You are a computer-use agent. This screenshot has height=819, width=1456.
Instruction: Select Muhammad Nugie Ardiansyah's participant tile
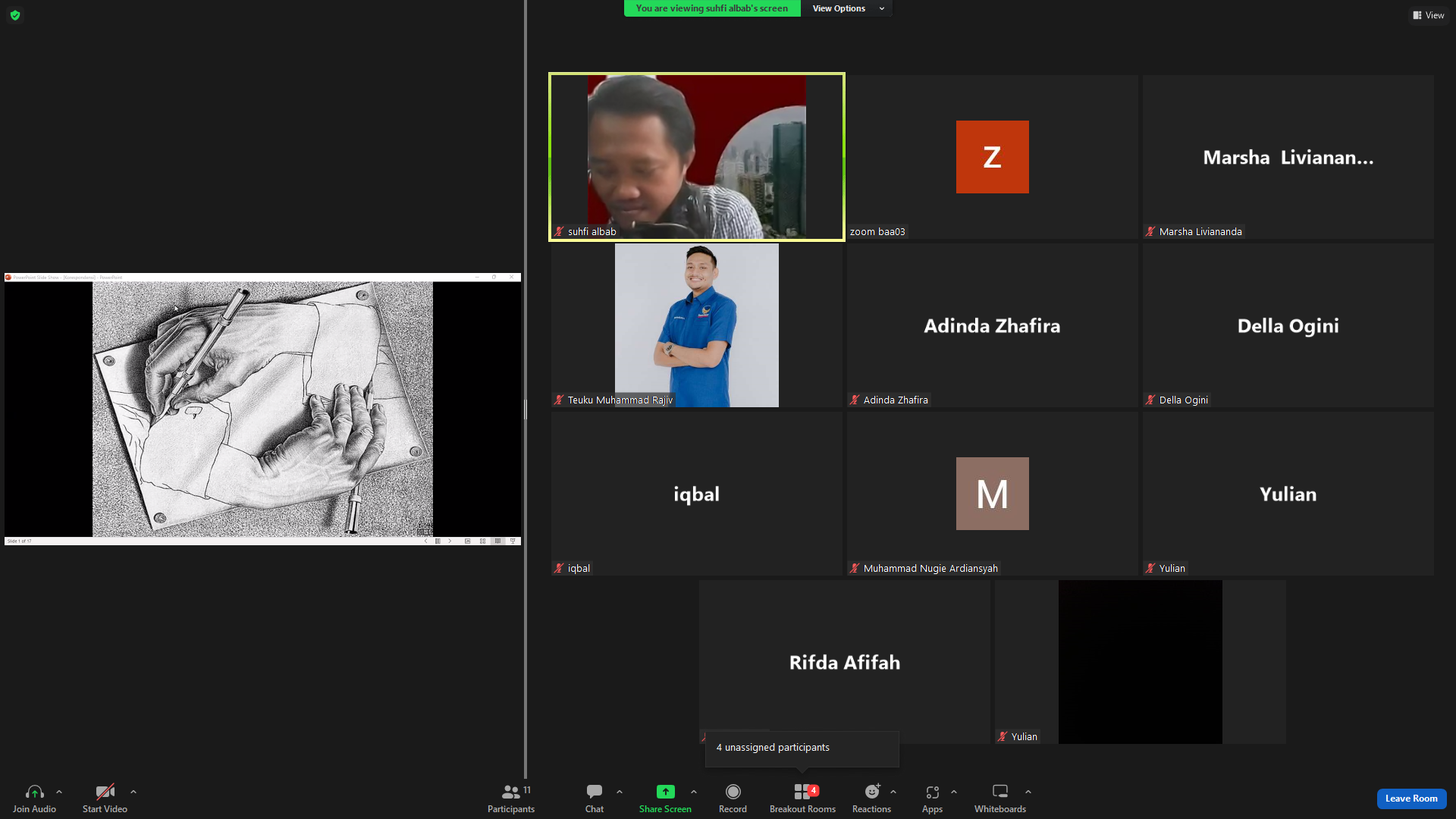pyautogui.click(x=993, y=494)
